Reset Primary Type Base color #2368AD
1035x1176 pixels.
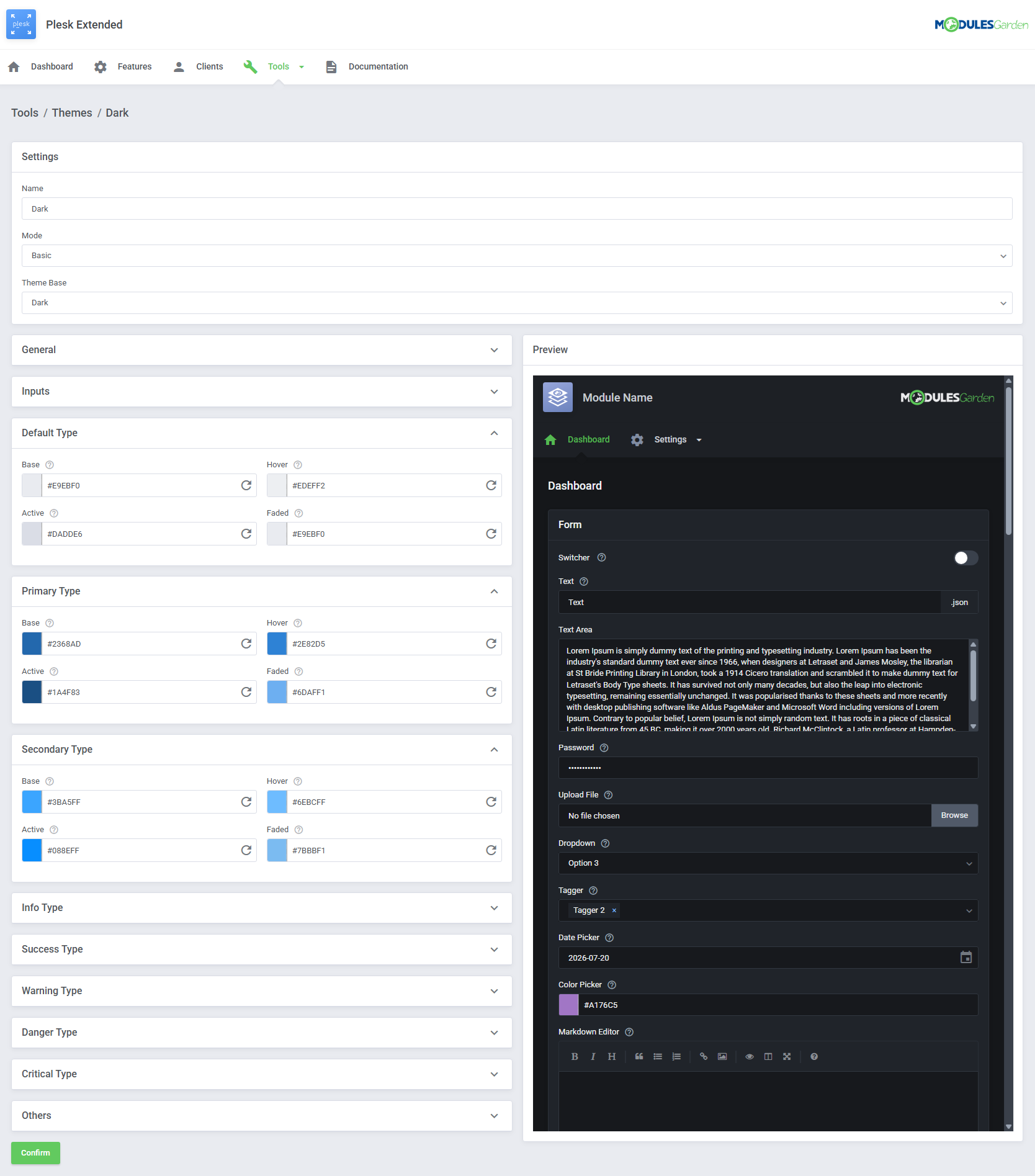pos(246,644)
